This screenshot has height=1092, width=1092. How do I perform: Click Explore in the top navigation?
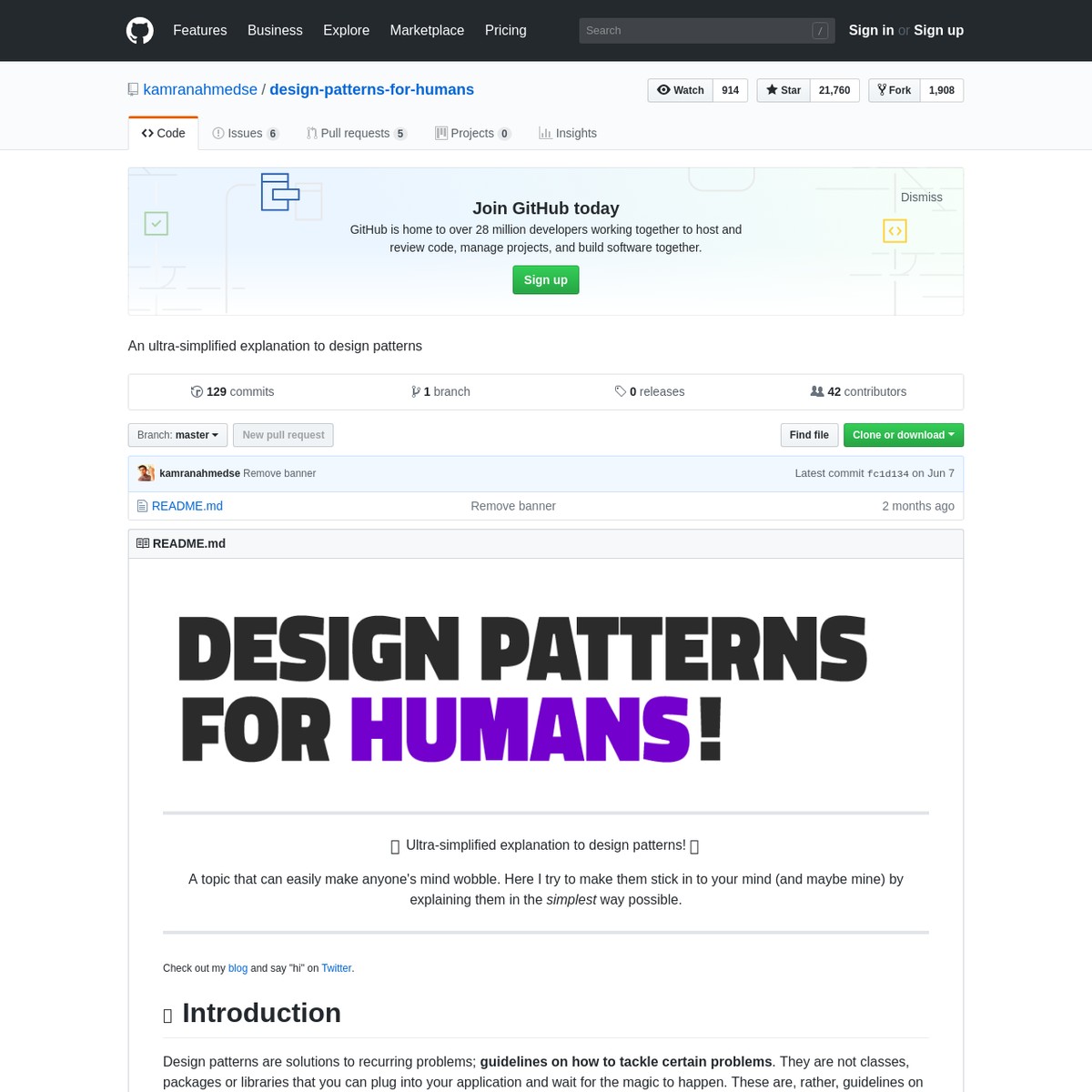[x=346, y=30]
